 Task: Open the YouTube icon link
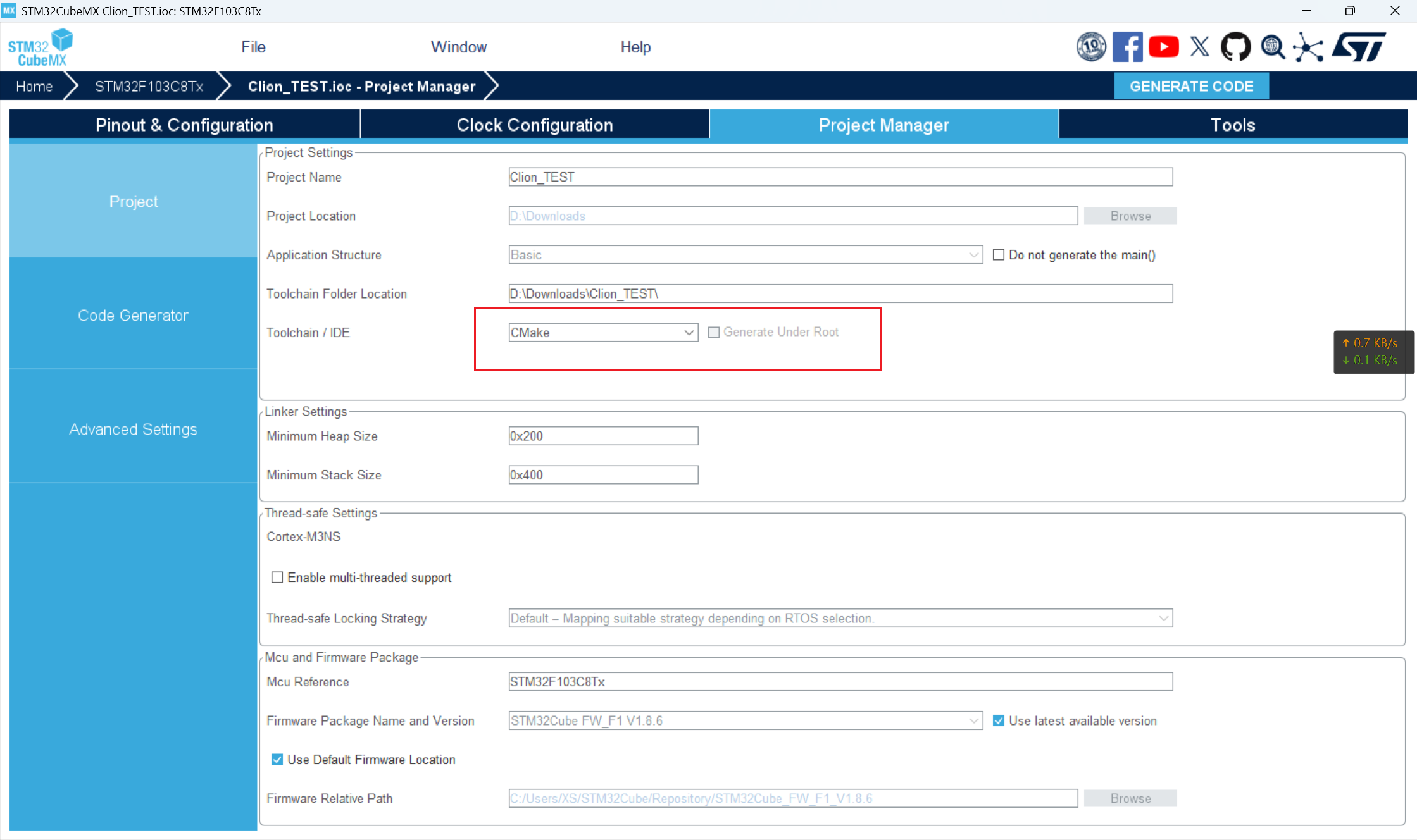coord(1163,47)
